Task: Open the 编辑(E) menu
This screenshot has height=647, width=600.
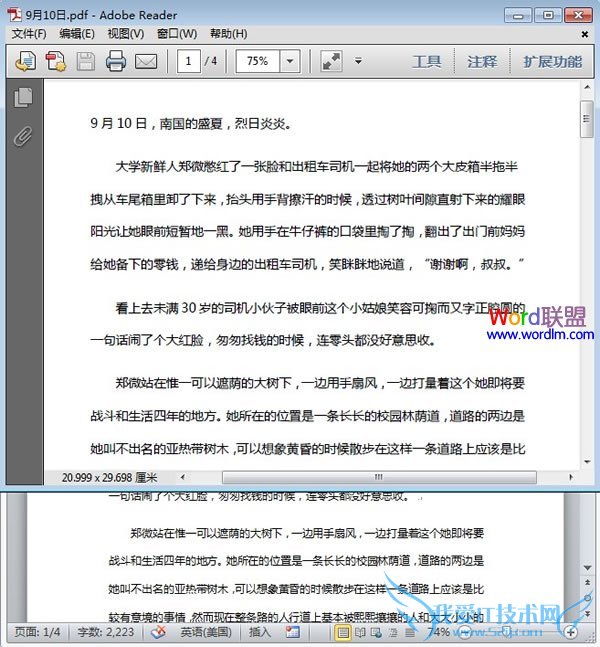Action: (x=77, y=34)
